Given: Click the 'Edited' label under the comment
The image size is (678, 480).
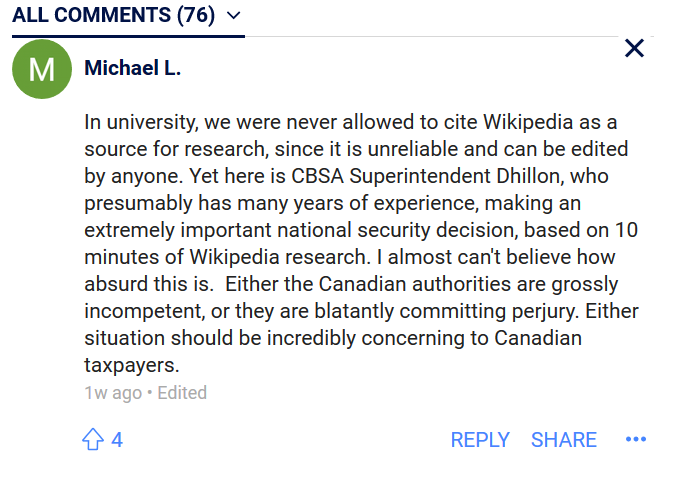Looking at the screenshot, I should (181, 393).
